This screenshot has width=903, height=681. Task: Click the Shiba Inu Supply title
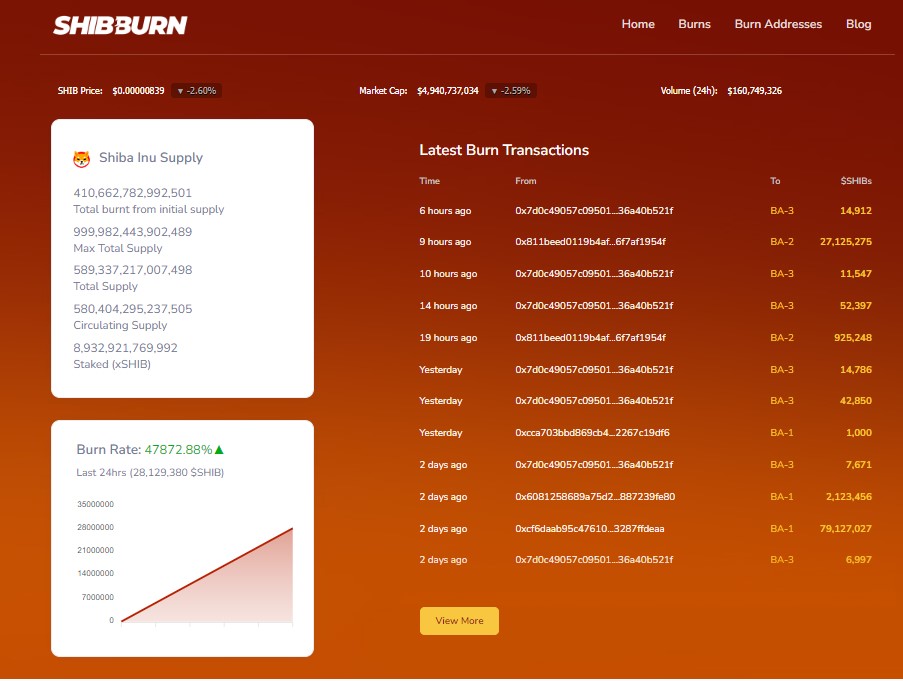coord(151,158)
